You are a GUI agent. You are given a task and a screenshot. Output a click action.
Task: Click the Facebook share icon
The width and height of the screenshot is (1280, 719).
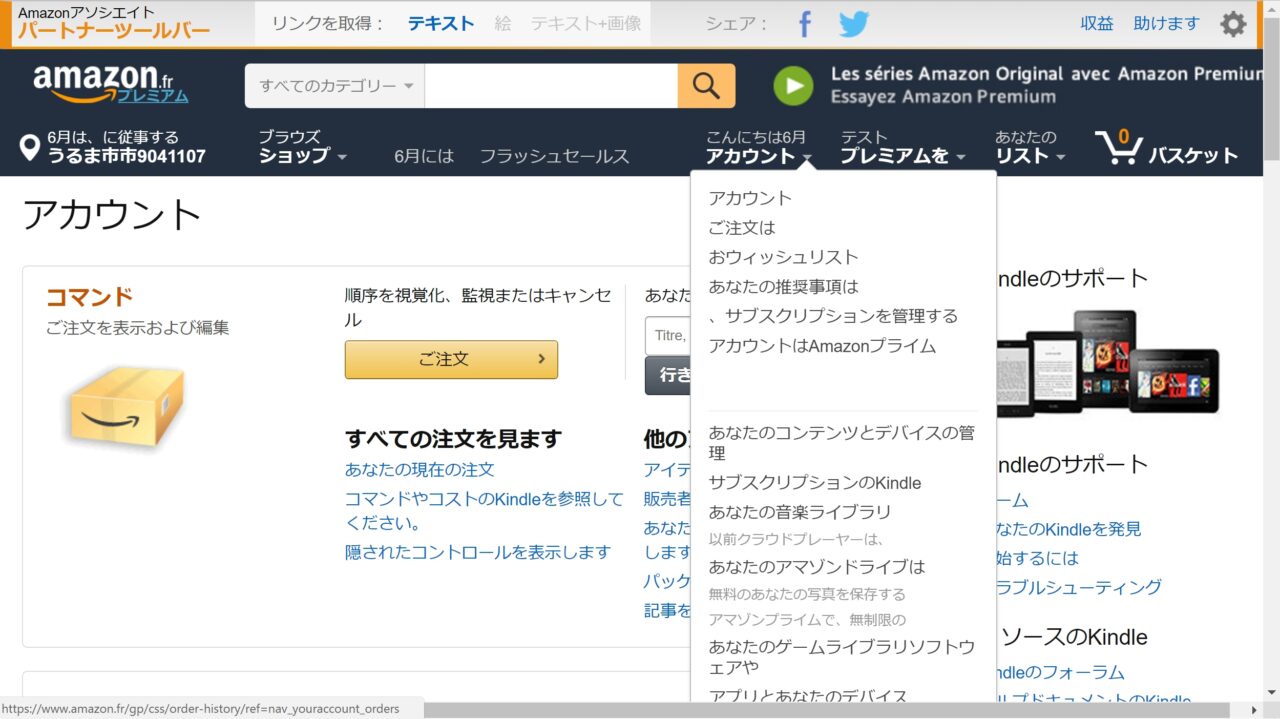click(805, 24)
